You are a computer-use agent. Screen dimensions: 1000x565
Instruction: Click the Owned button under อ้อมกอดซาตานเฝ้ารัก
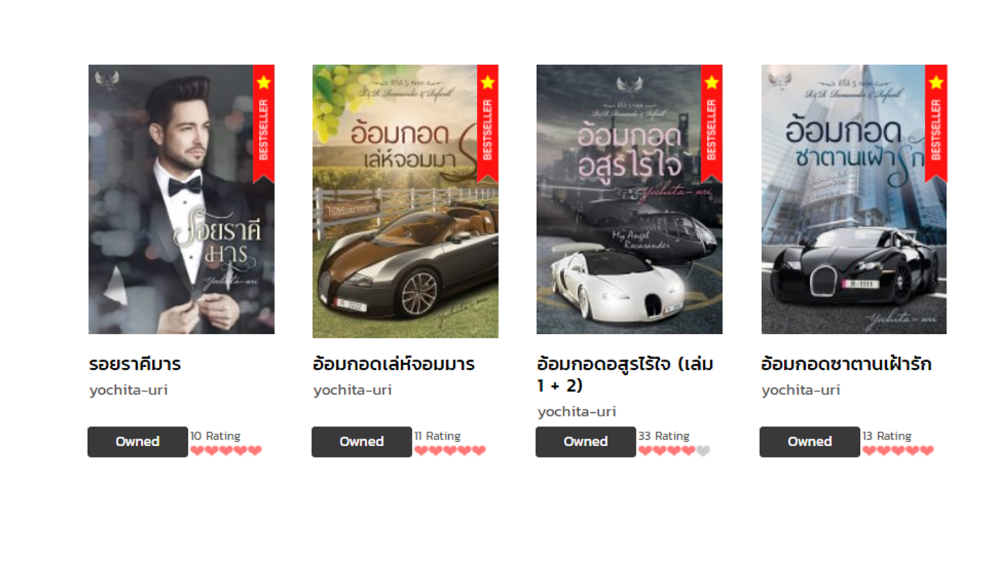[x=809, y=442]
